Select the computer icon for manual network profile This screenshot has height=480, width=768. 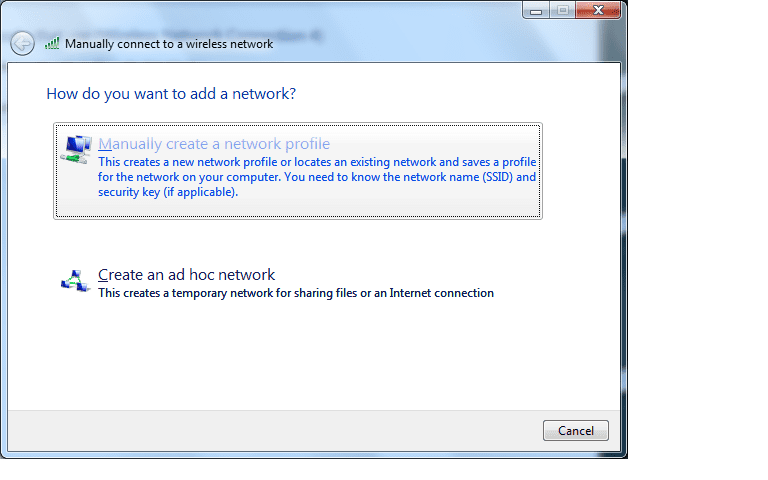click(76, 149)
